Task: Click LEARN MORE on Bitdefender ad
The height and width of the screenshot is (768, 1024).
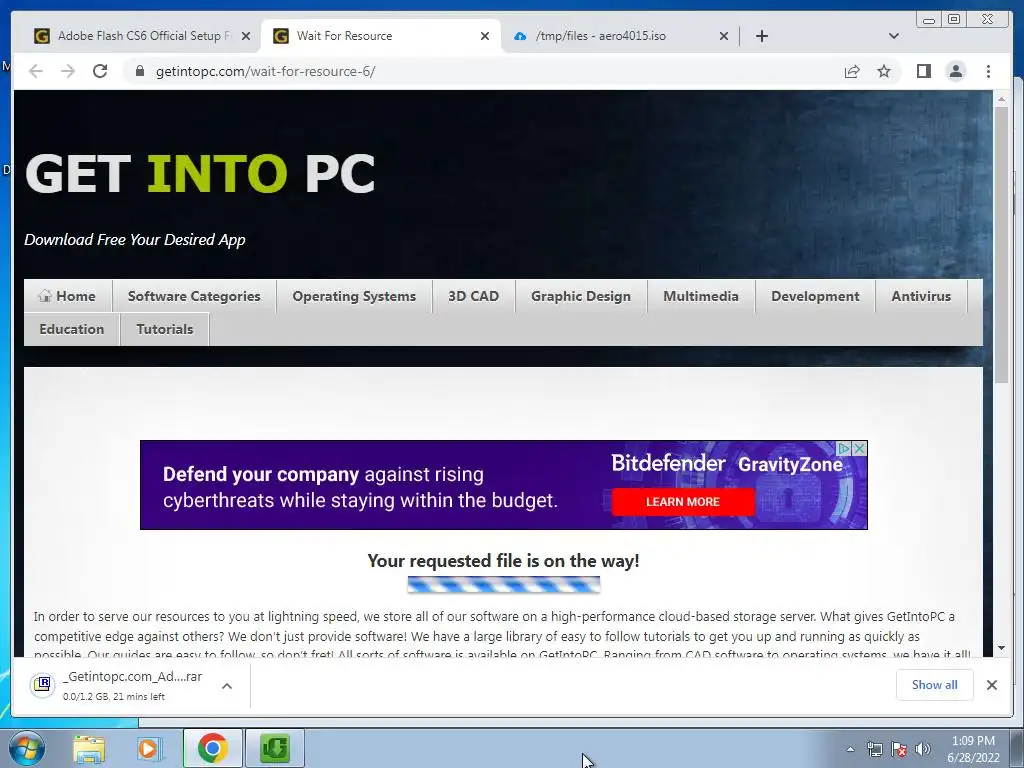Action: 683,502
